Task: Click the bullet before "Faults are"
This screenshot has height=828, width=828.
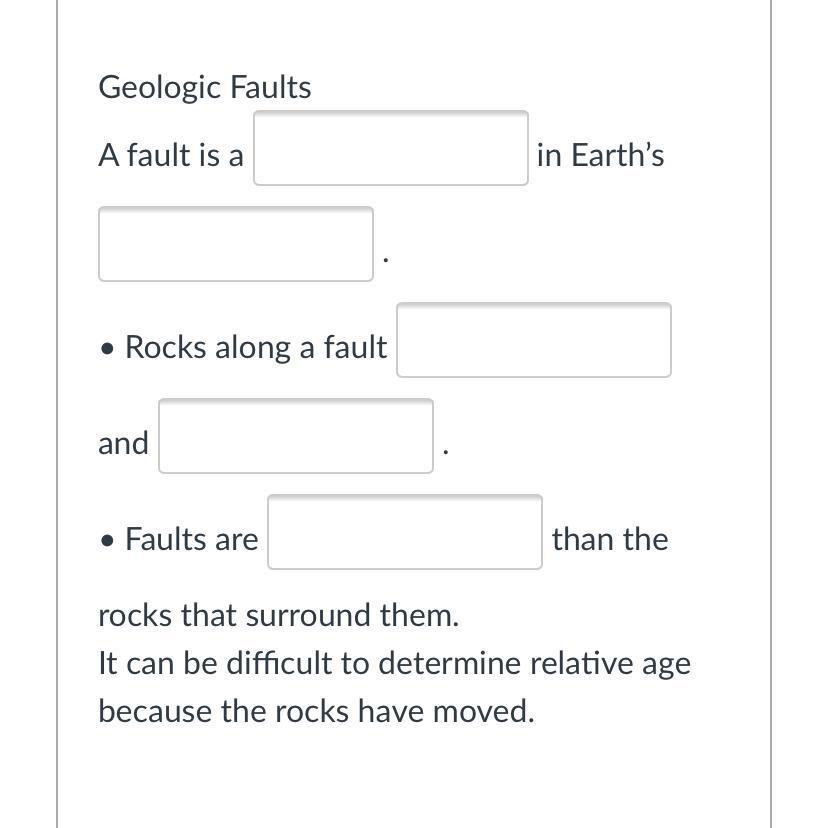Action: 108,541
